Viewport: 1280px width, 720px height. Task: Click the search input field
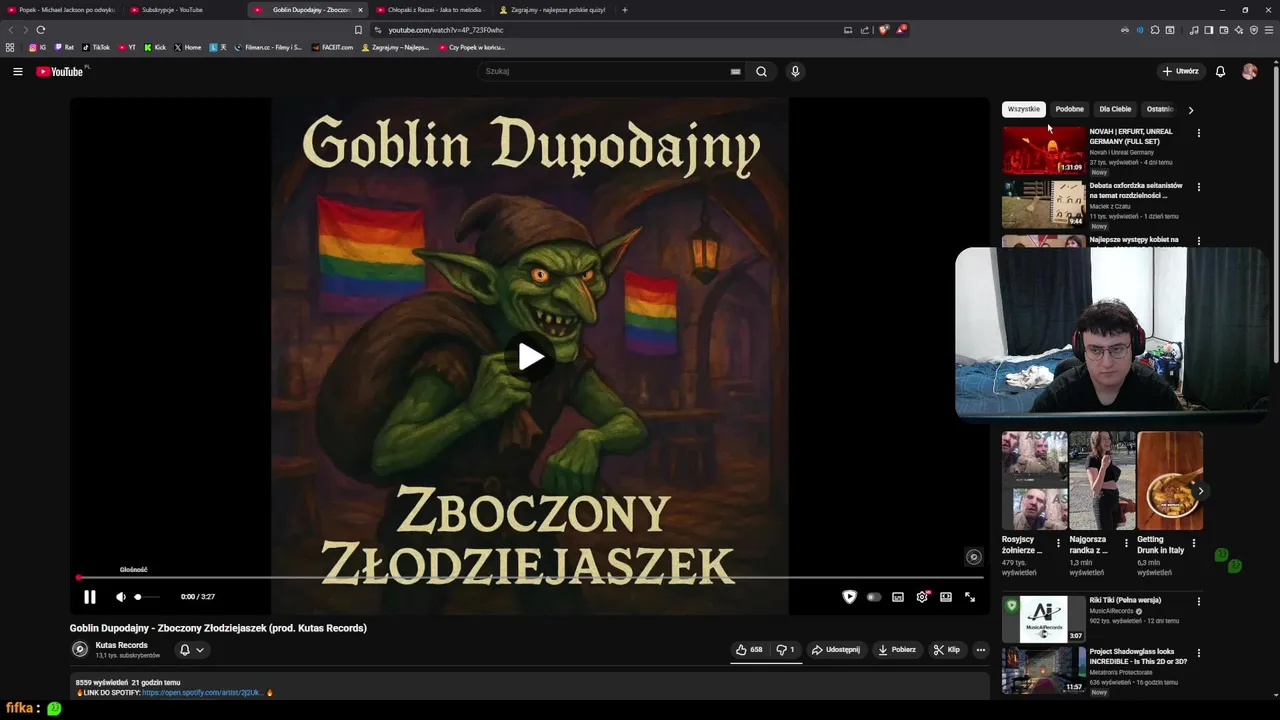(605, 71)
